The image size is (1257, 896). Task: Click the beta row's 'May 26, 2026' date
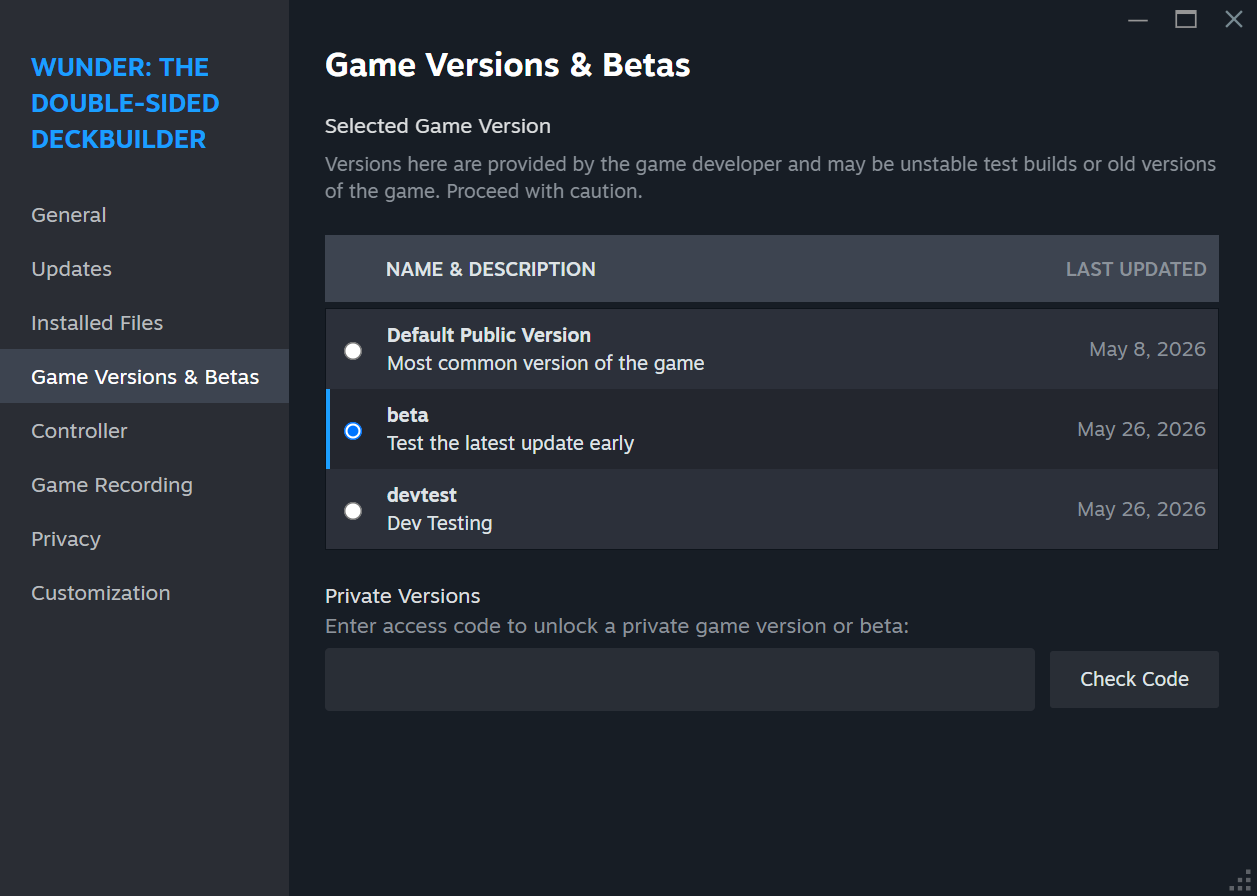[x=1142, y=429]
